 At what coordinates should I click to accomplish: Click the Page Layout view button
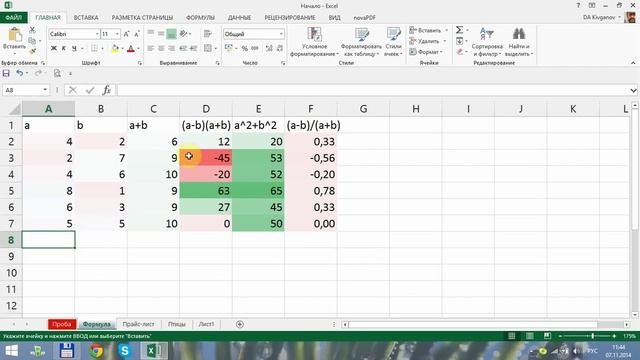point(530,336)
